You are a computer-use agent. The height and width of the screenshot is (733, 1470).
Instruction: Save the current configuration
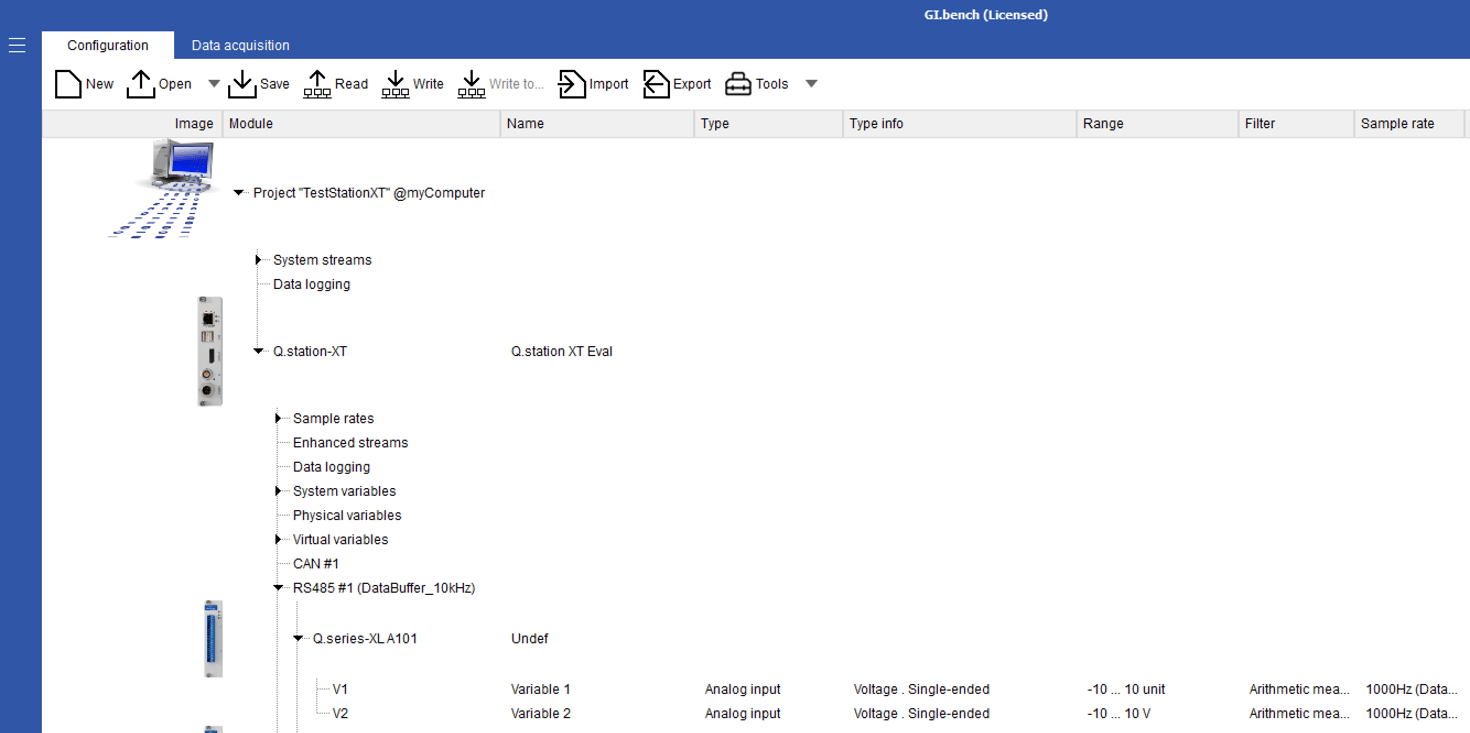point(243,83)
